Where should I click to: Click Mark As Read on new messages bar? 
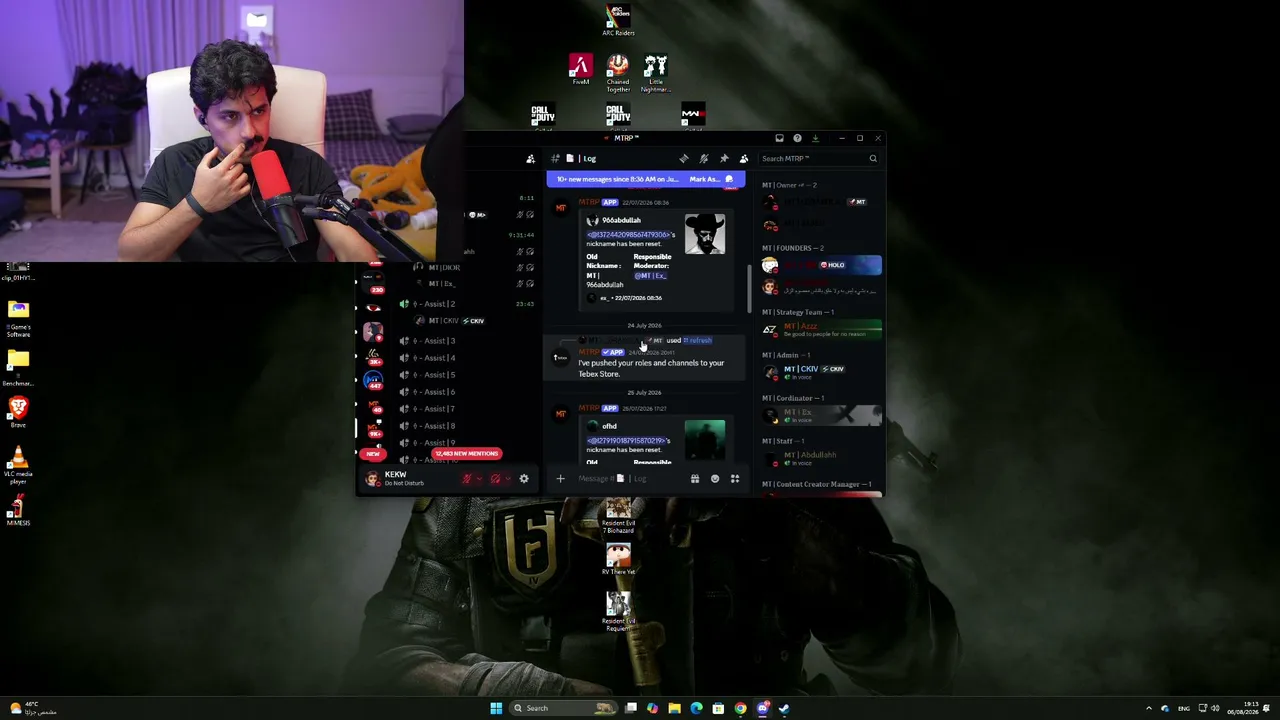click(711, 179)
